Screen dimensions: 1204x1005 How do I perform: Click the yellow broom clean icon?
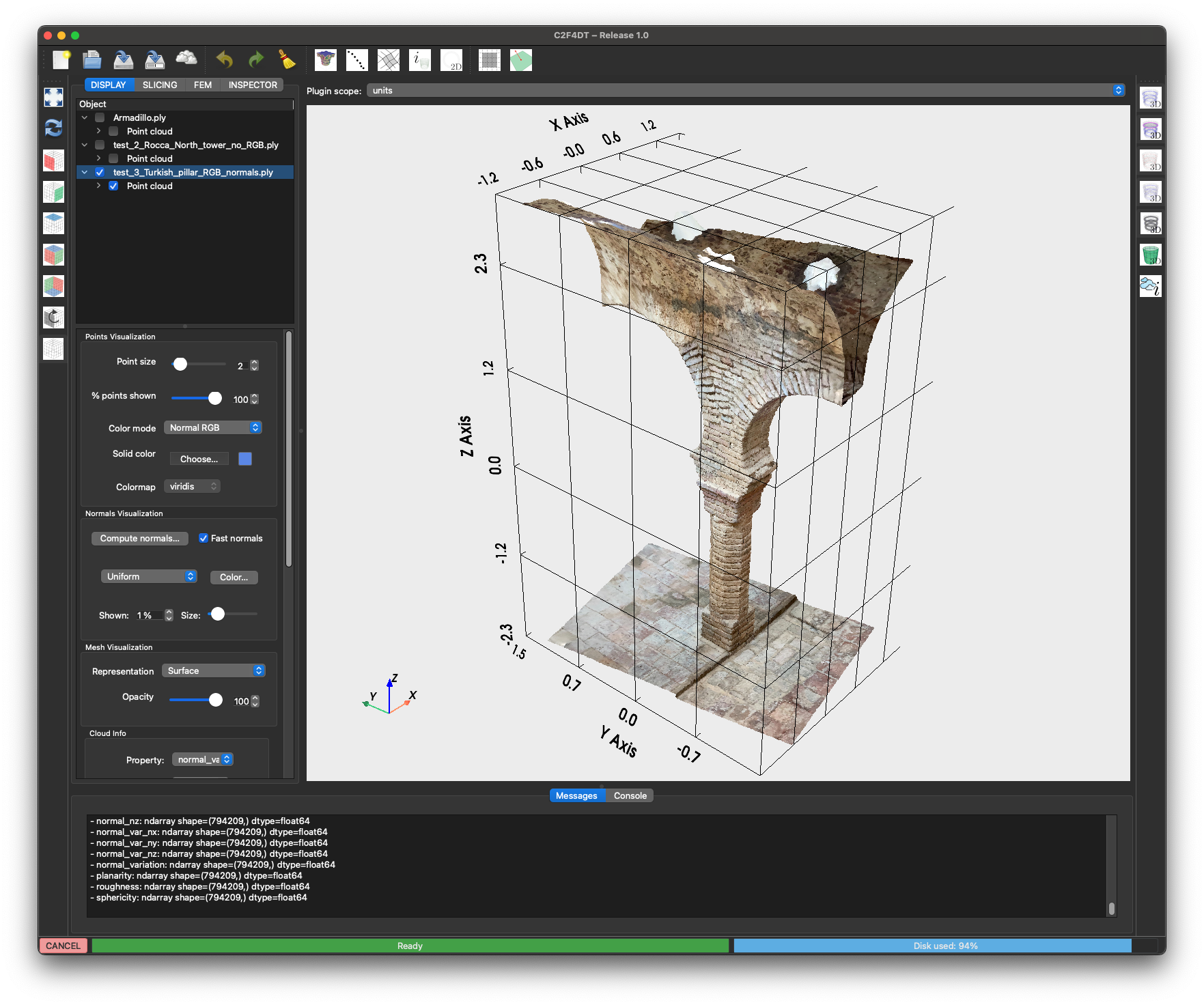click(x=288, y=60)
